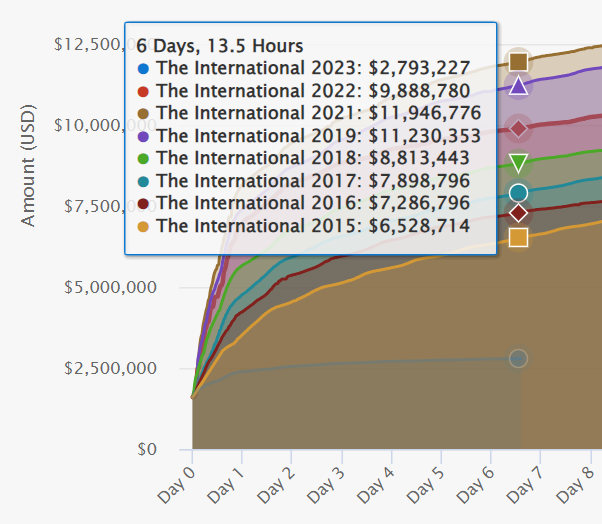Click the 'Day 4' x-axis label
The image size is (602, 524).
click(376, 485)
